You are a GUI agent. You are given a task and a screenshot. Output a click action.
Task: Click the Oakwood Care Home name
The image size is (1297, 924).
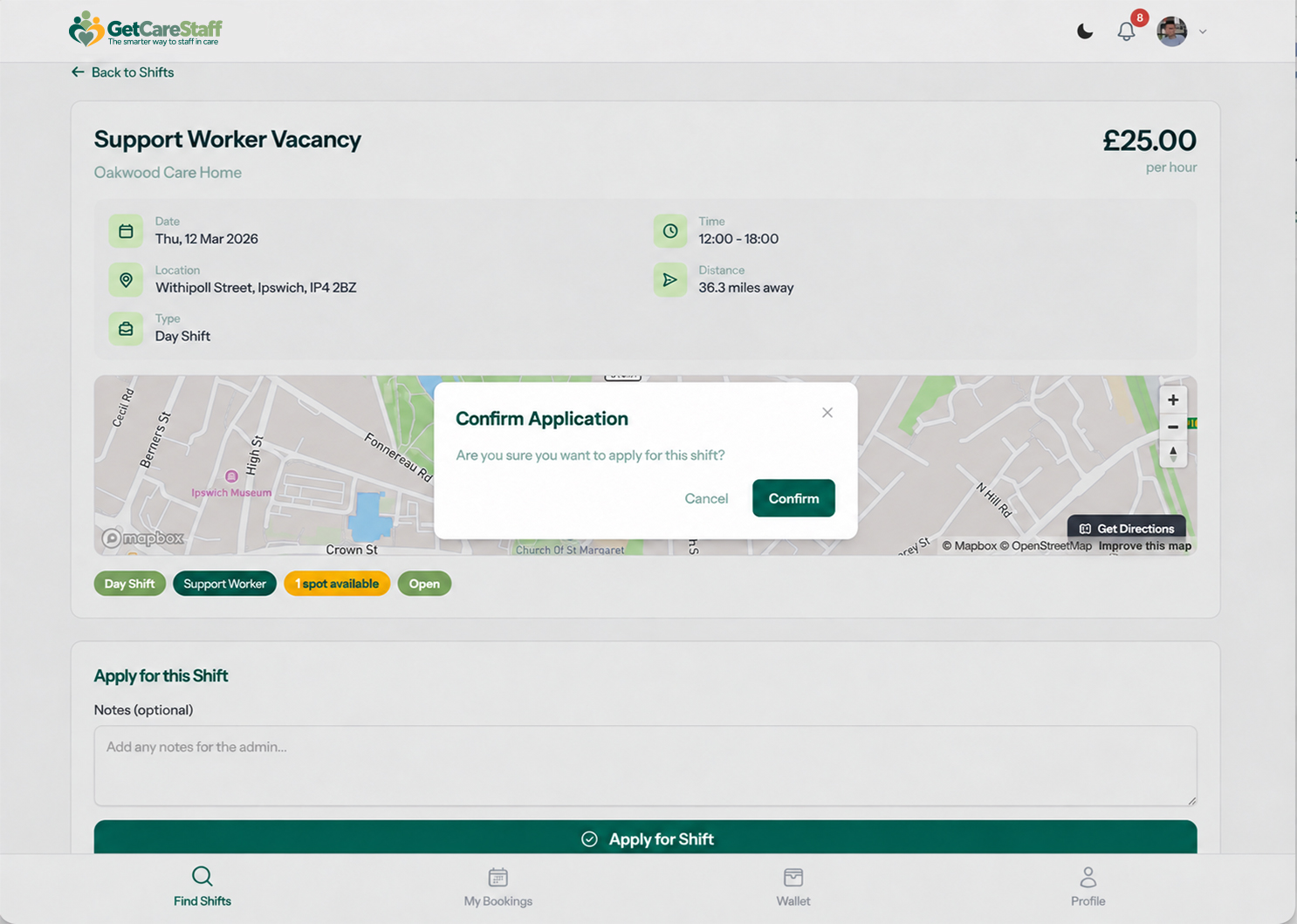click(x=168, y=173)
